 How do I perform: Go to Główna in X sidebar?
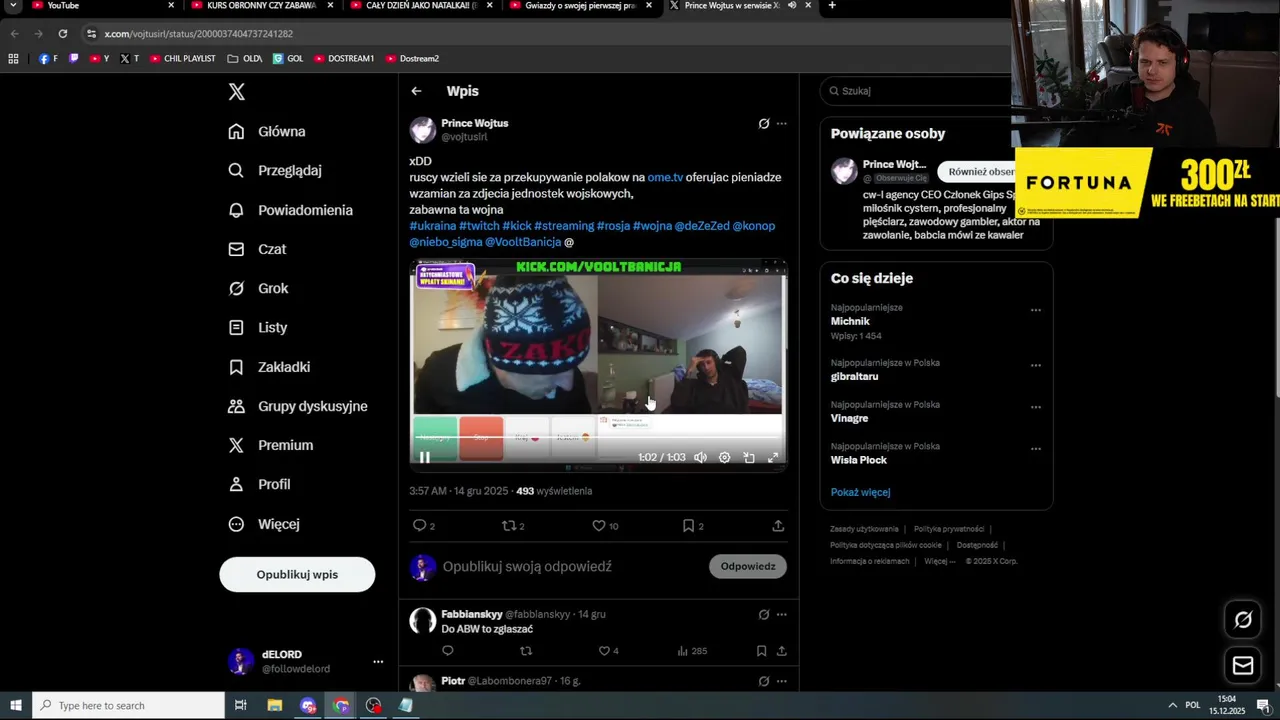[267, 131]
